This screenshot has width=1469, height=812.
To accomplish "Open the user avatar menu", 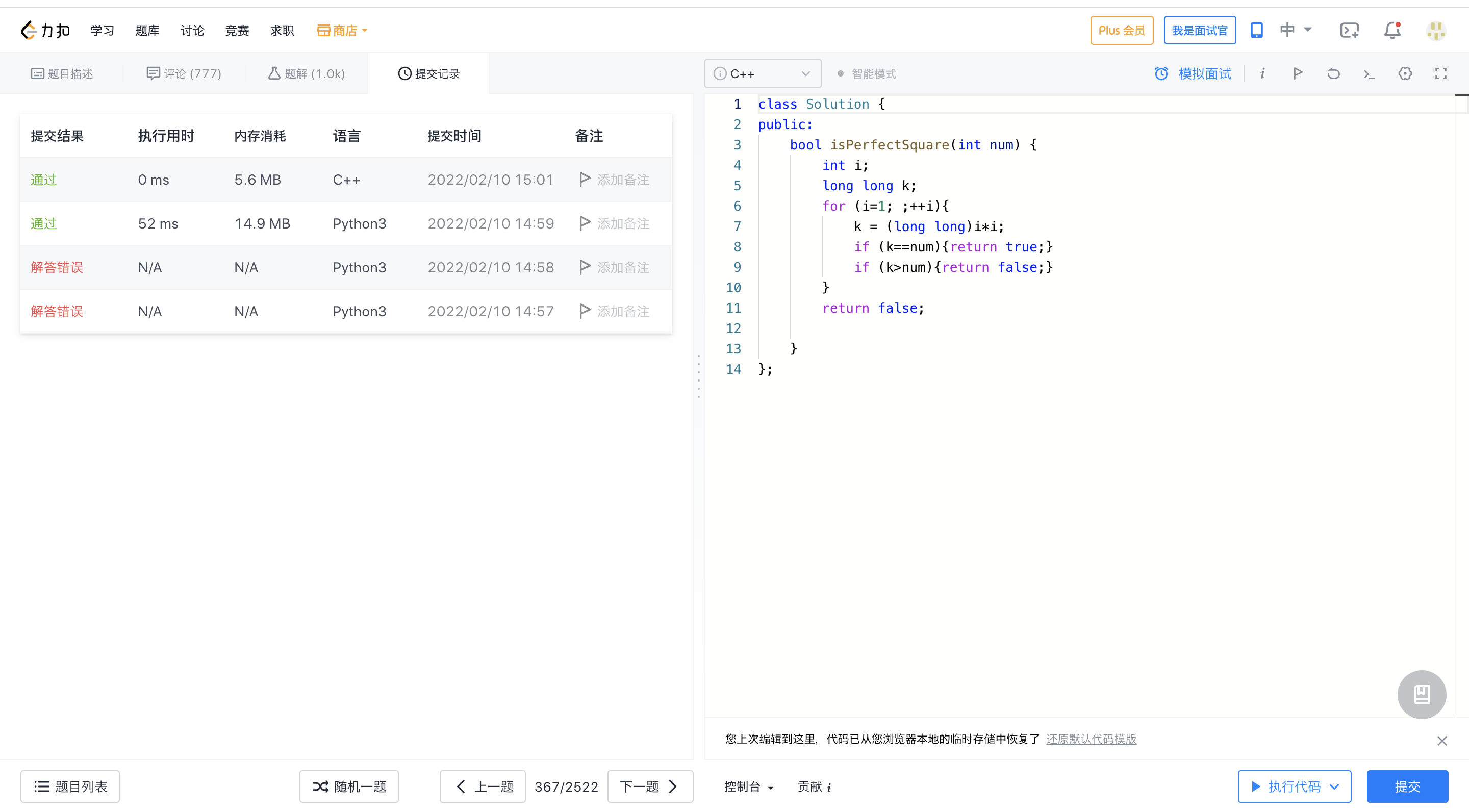I will [x=1436, y=30].
